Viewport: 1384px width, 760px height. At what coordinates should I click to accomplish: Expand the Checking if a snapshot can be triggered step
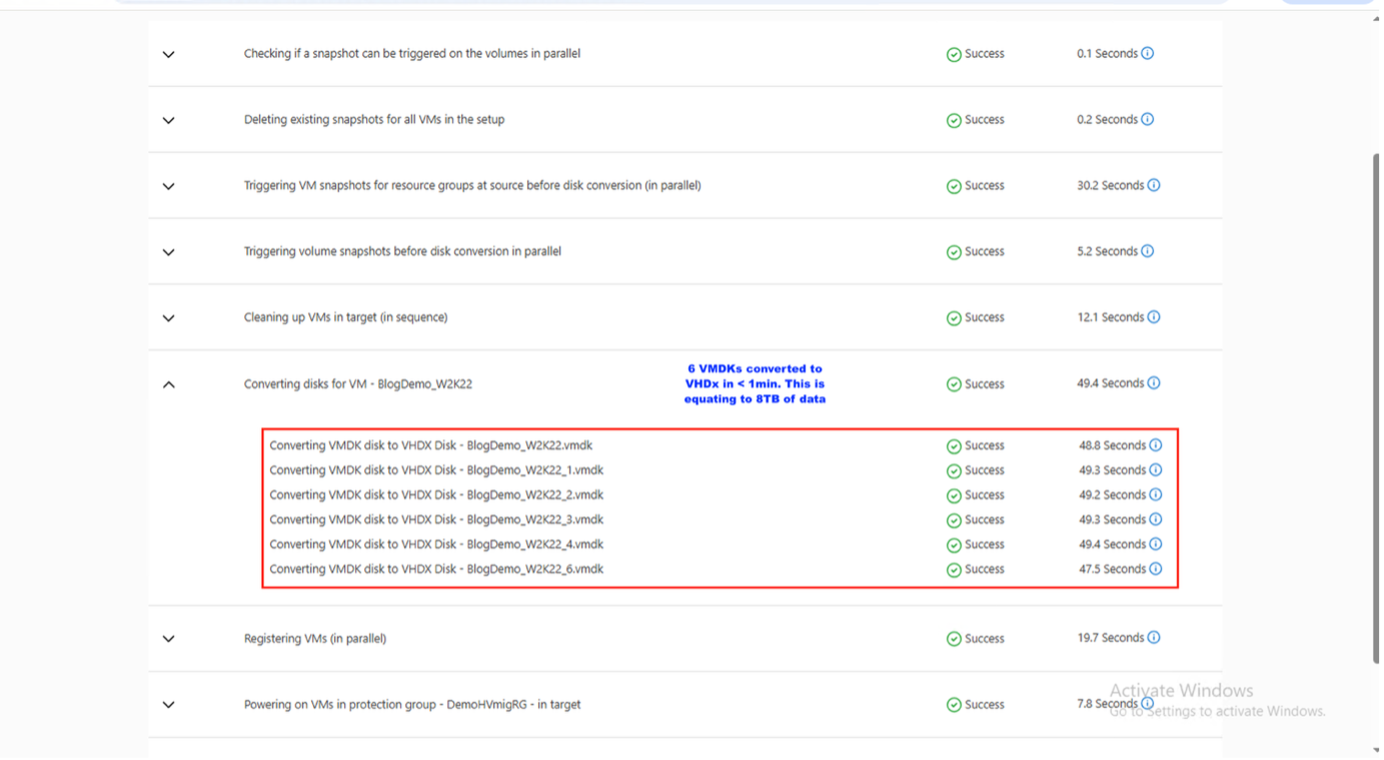[x=169, y=54]
